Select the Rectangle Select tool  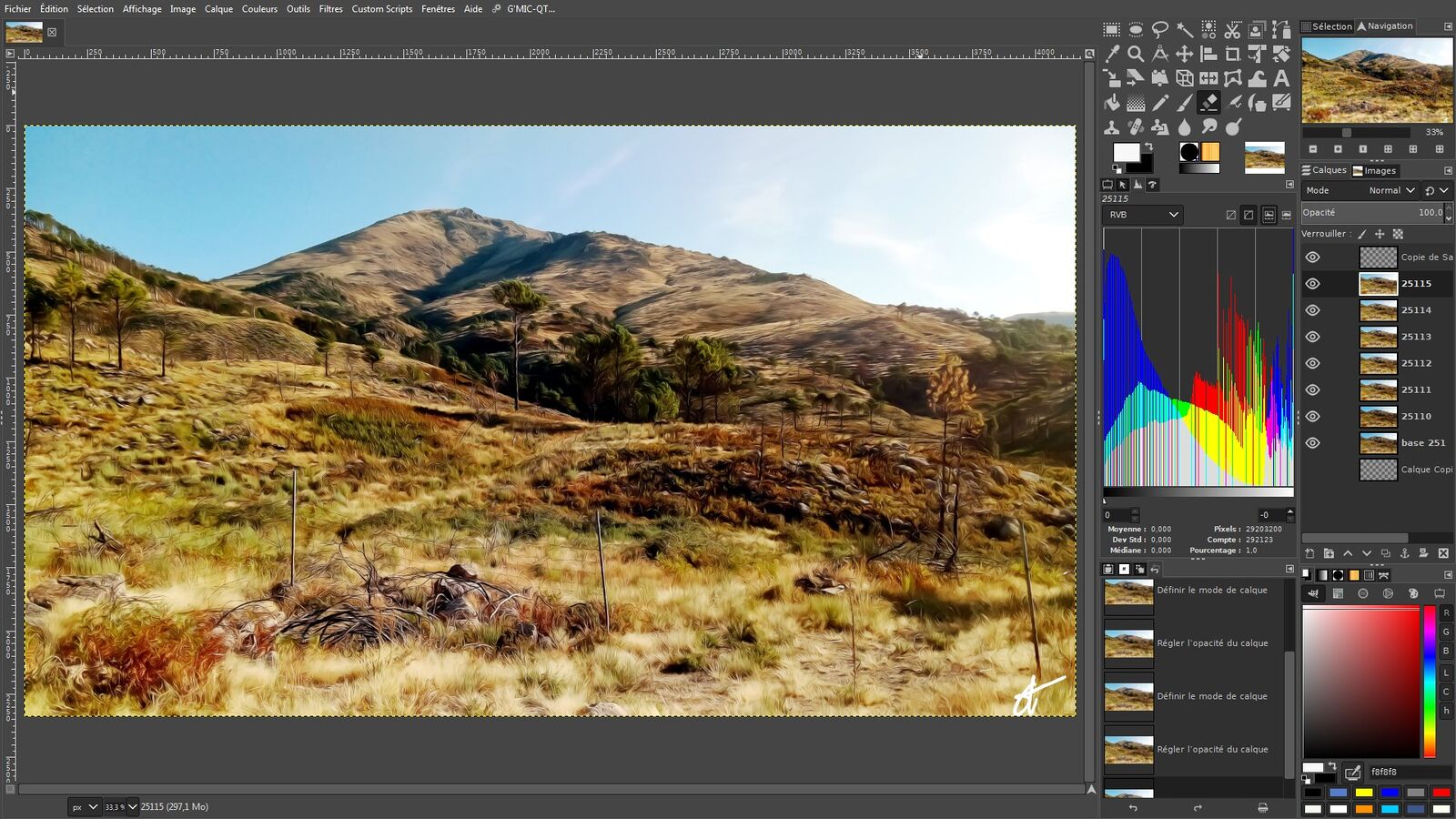(1111, 30)
